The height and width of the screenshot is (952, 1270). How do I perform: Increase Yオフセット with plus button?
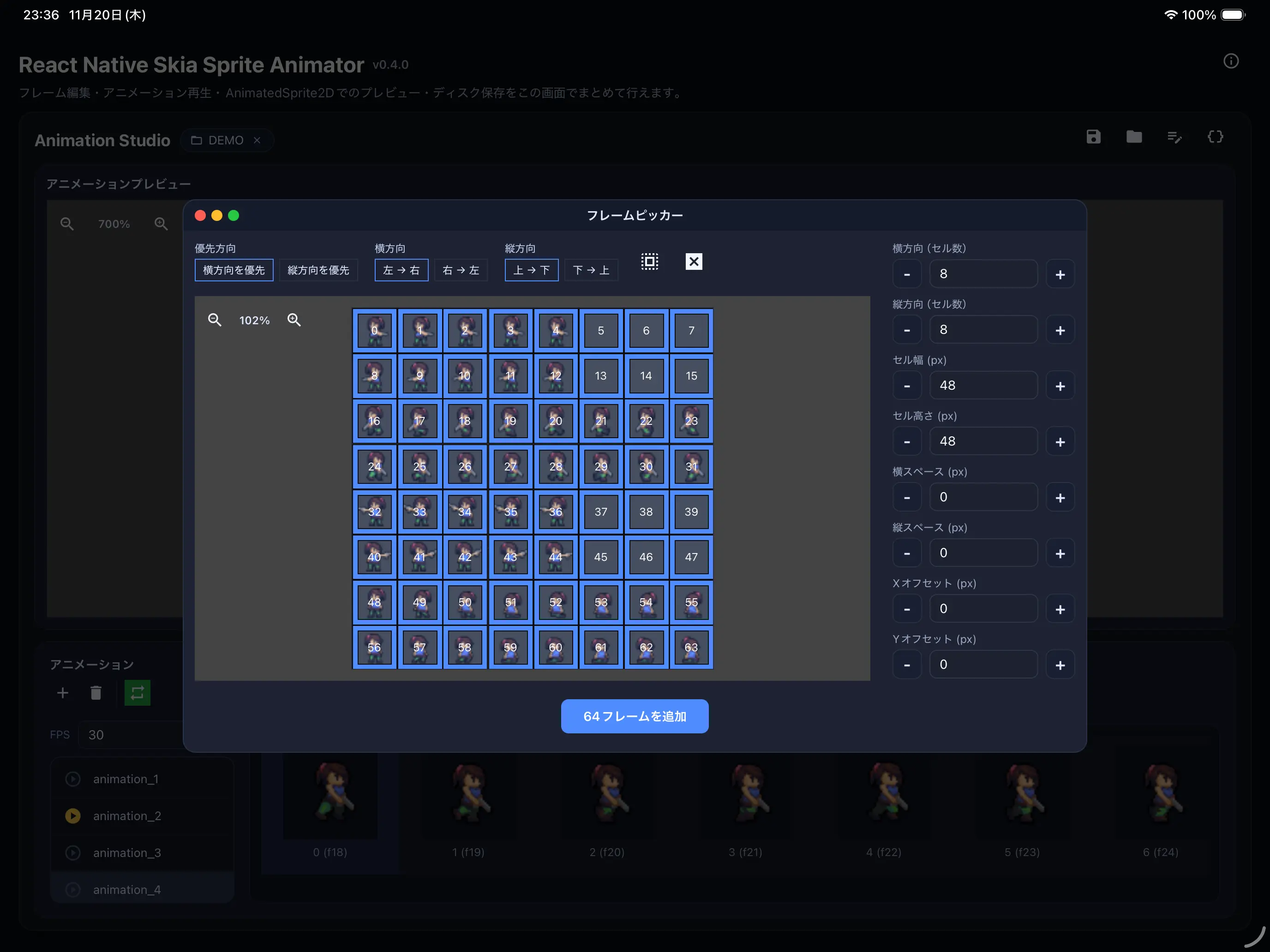pyautogui.click(x=1060, y=665)
